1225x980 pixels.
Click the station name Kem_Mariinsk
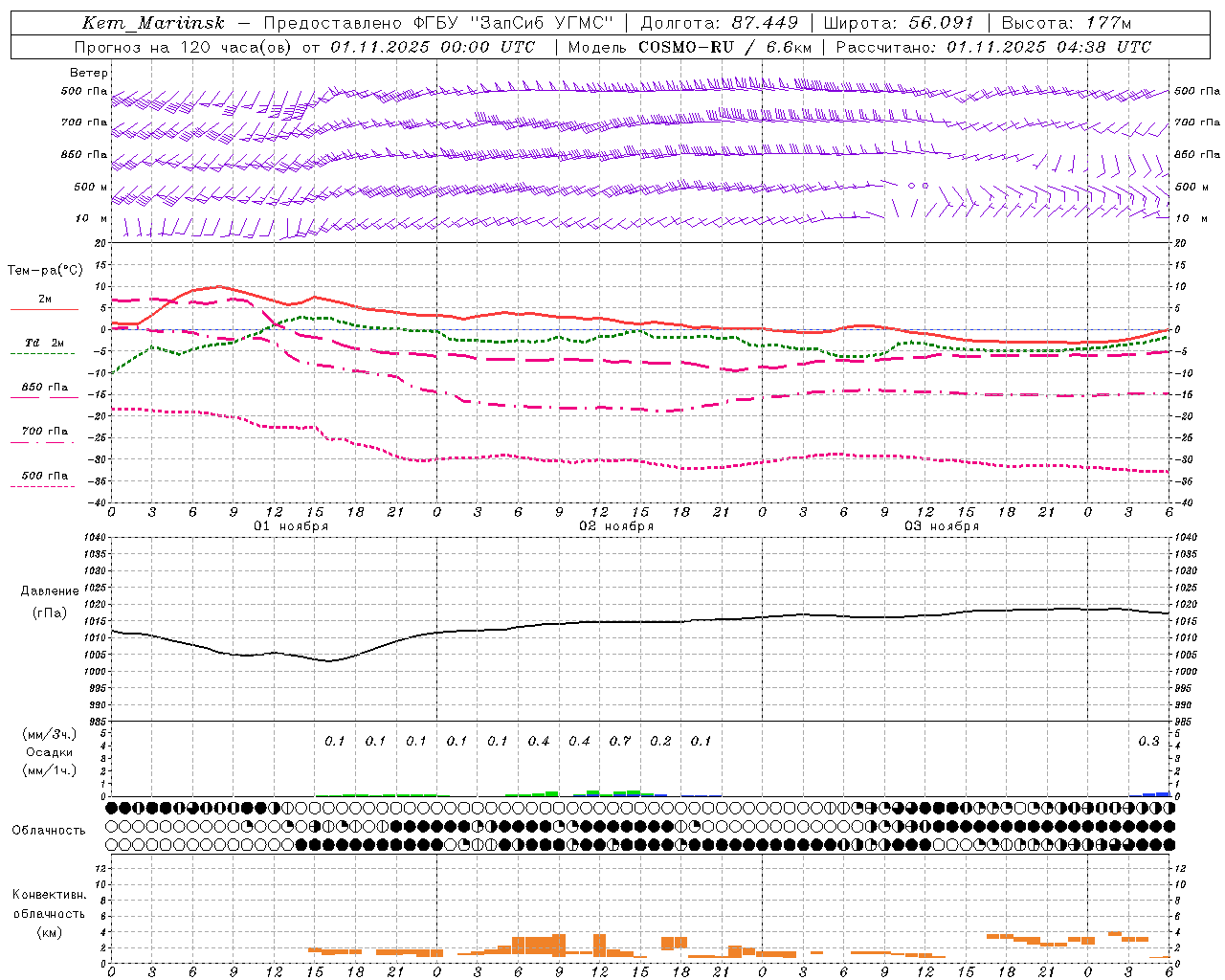pos(154,23)
